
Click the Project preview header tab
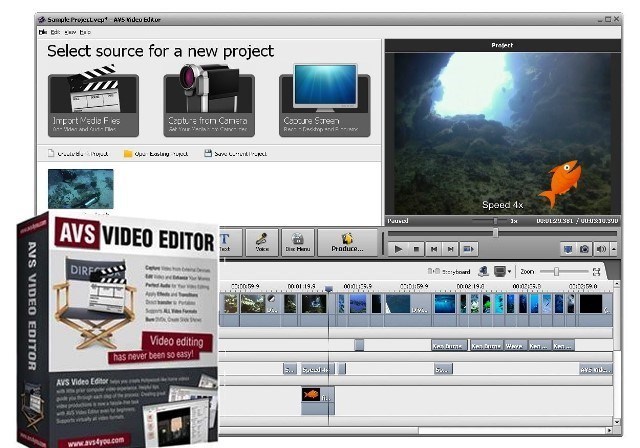click(x=502, y=45)
